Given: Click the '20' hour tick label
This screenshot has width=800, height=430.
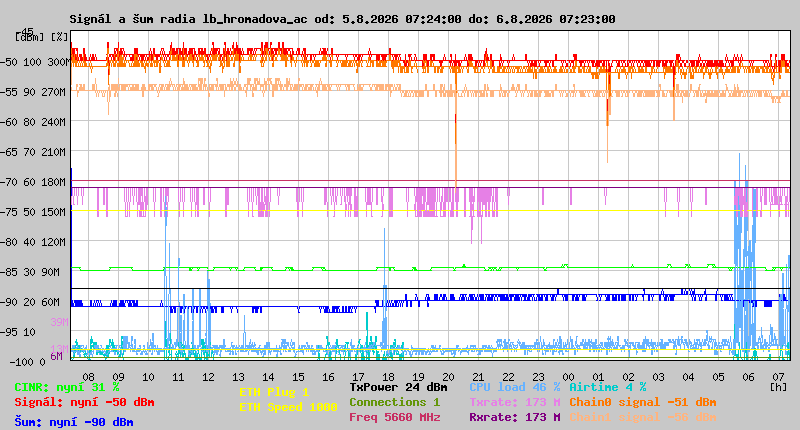Looking at the screenshot, I should pos(448,377).
